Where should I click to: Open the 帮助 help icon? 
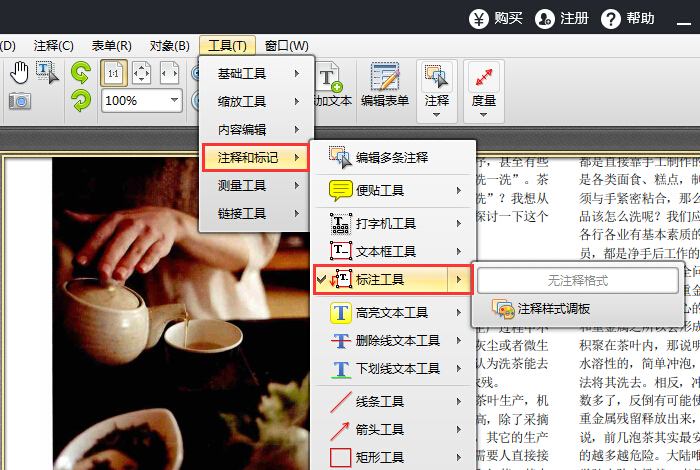tap(611, 19)
